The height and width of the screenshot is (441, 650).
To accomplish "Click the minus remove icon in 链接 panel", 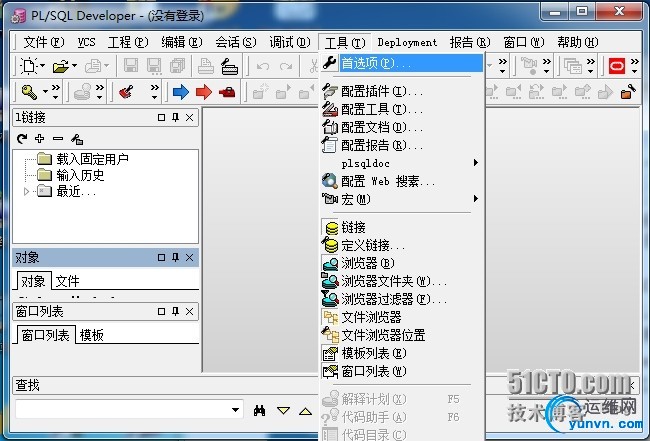I will (x=58, y=138).
